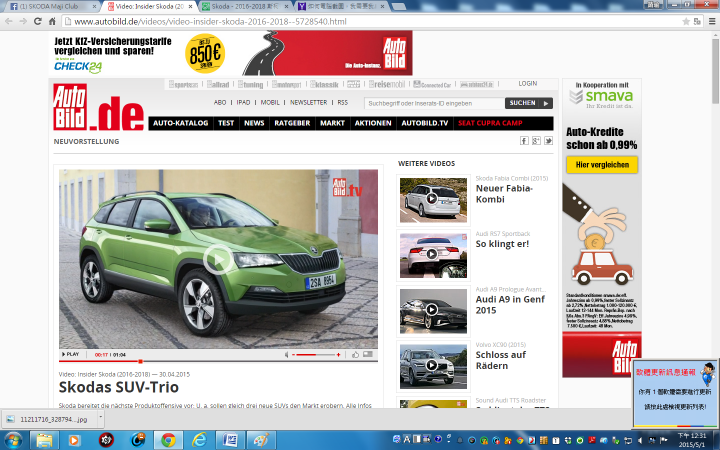Open the downloaded 11211716_328794...jpg file
Screen dimensions: 720x450
coord(50,419)
